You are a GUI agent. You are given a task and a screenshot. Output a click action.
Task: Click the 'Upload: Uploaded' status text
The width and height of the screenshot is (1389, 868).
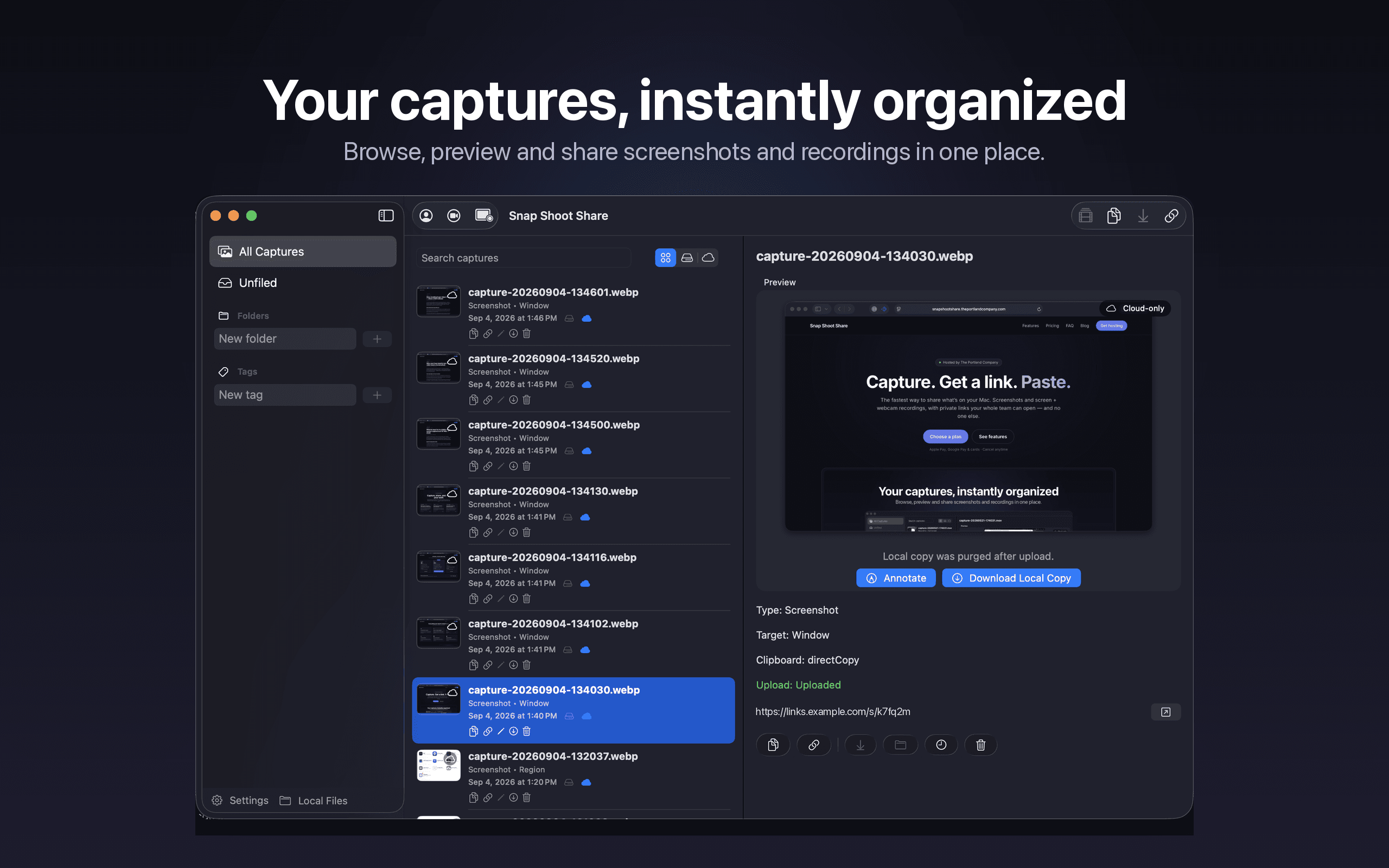[x=798, y=685]
